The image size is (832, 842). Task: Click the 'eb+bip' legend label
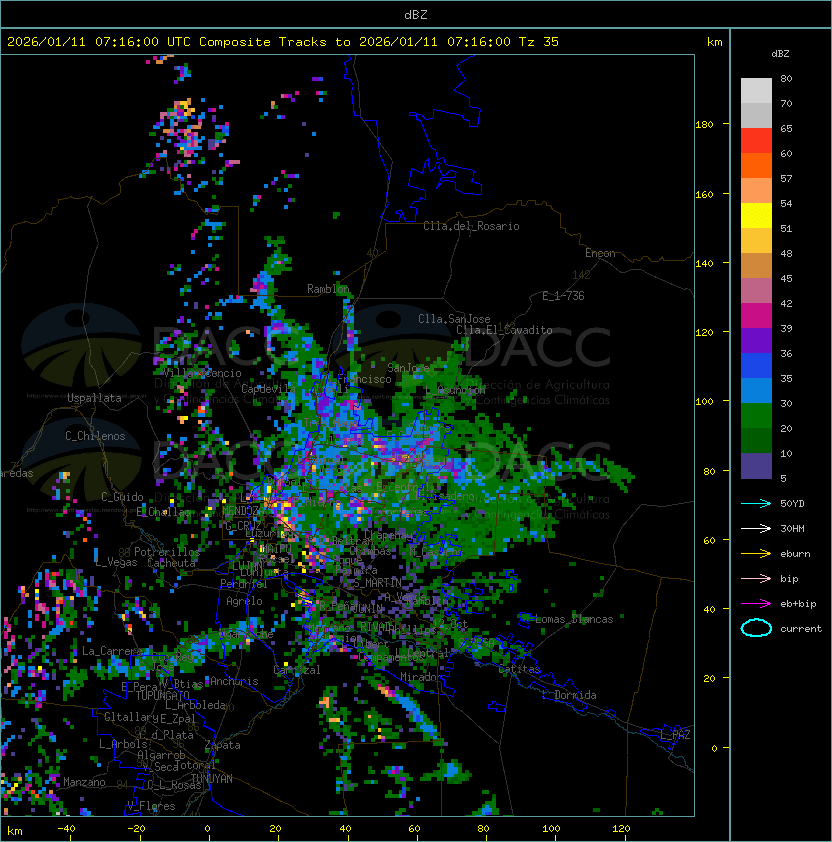click(798, 604)
